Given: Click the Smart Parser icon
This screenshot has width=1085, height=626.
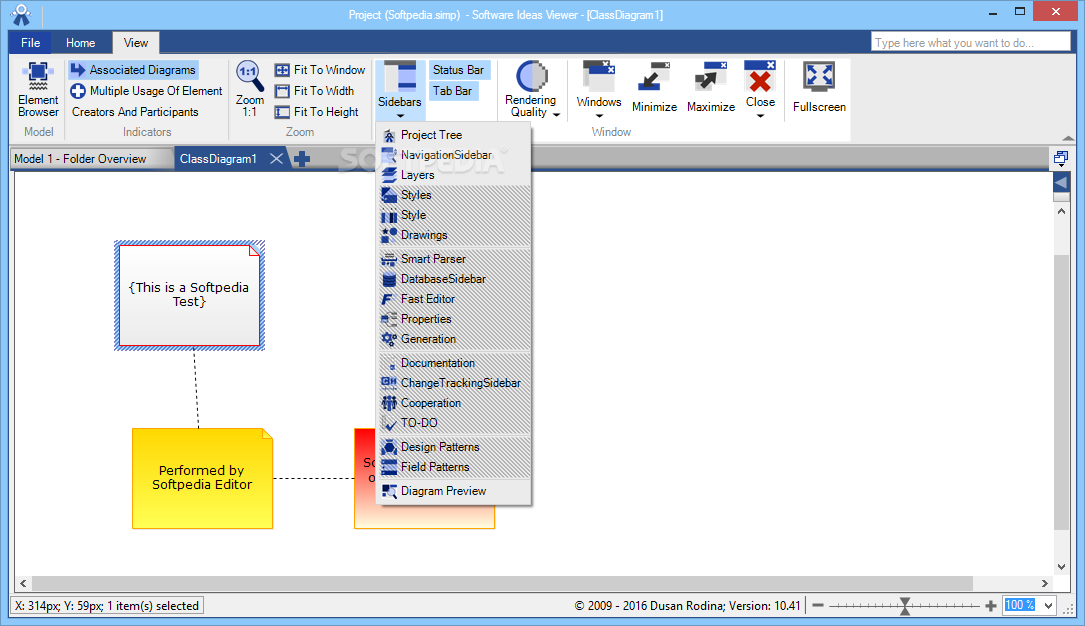Looking at the screenshot, I should pos(389,259).
